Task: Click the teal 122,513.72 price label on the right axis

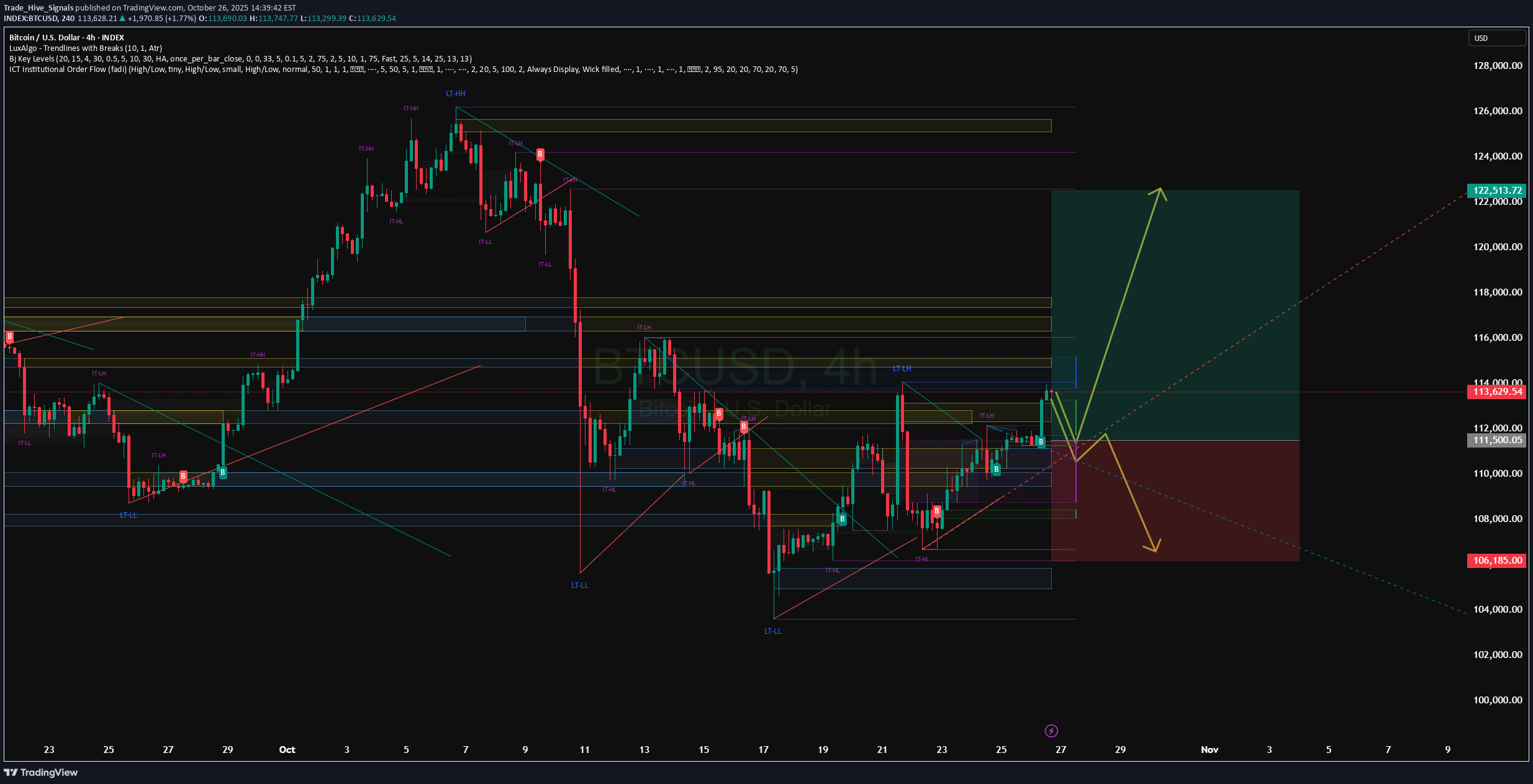Action: click(1496, 190)
